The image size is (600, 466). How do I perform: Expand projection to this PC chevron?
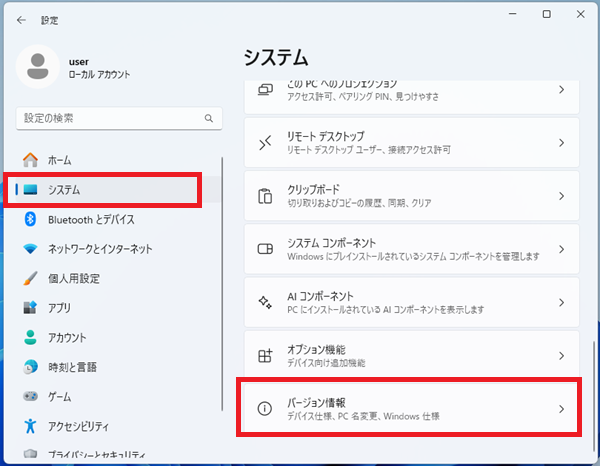point(561,90)
